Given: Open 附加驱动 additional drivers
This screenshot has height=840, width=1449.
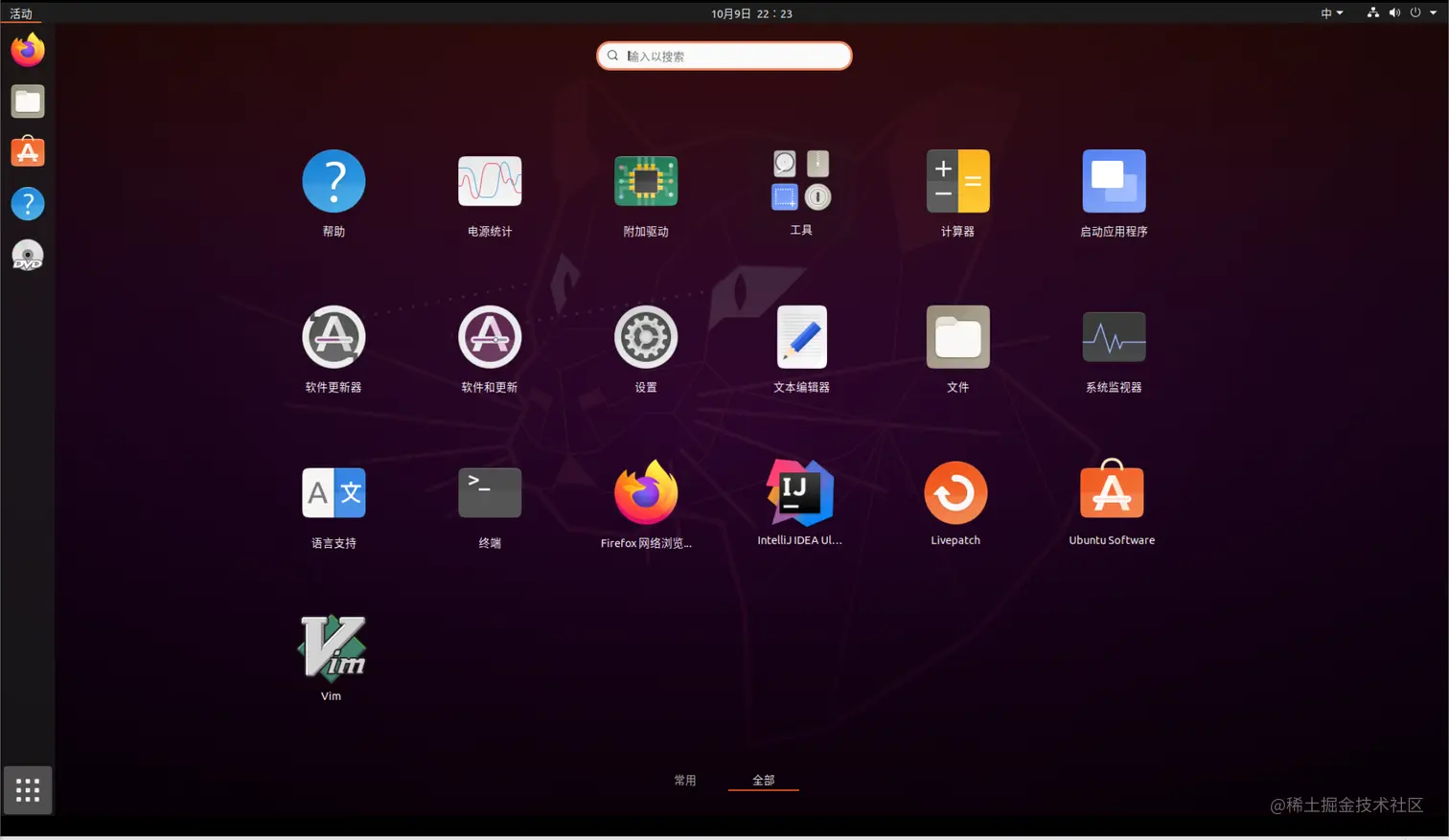Looking at the screenshot, I should point(646,181).
